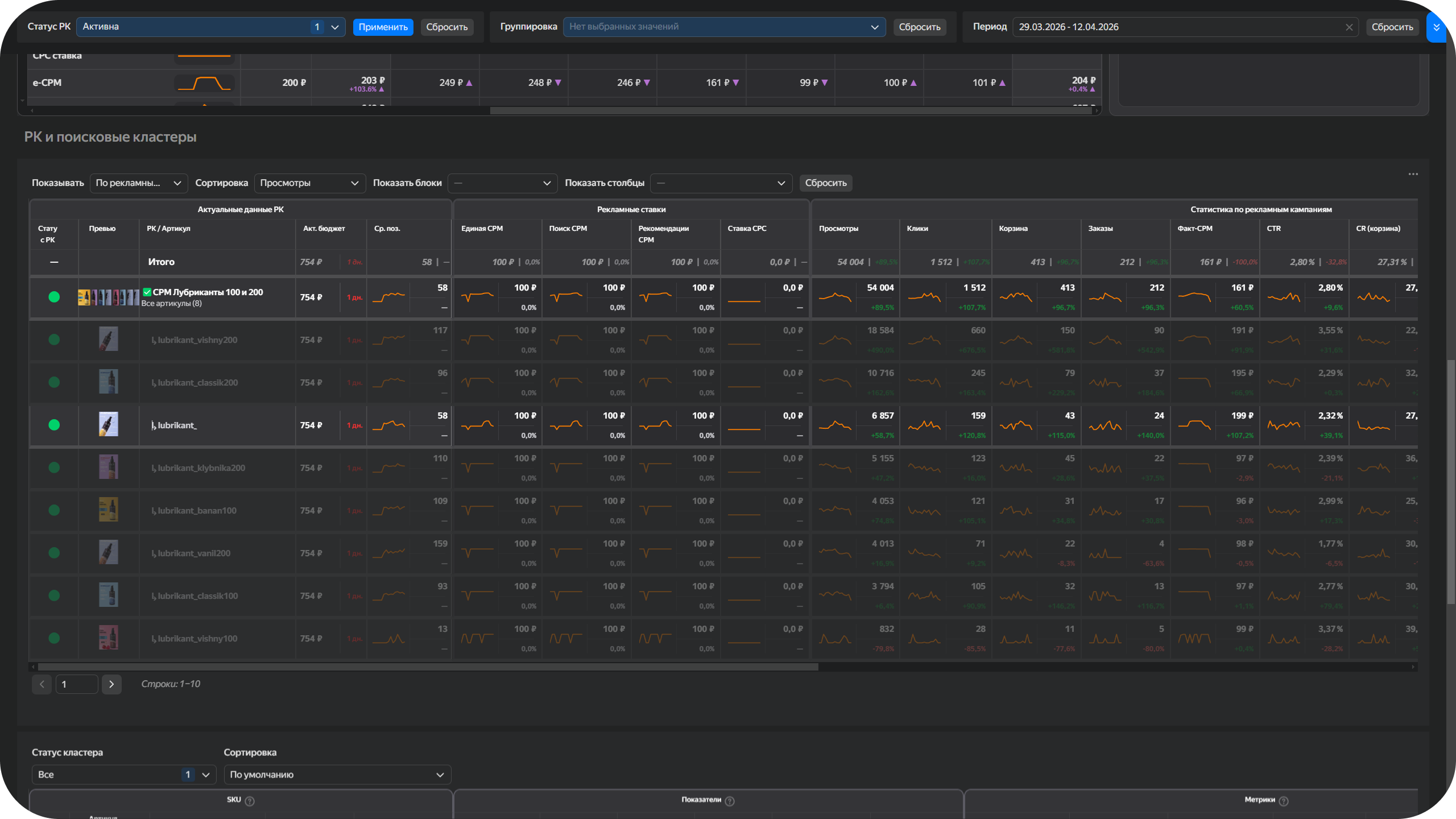Screen dimensions: 1456x819
Task: Click the Просмотры column header
Action: [838, 229]
